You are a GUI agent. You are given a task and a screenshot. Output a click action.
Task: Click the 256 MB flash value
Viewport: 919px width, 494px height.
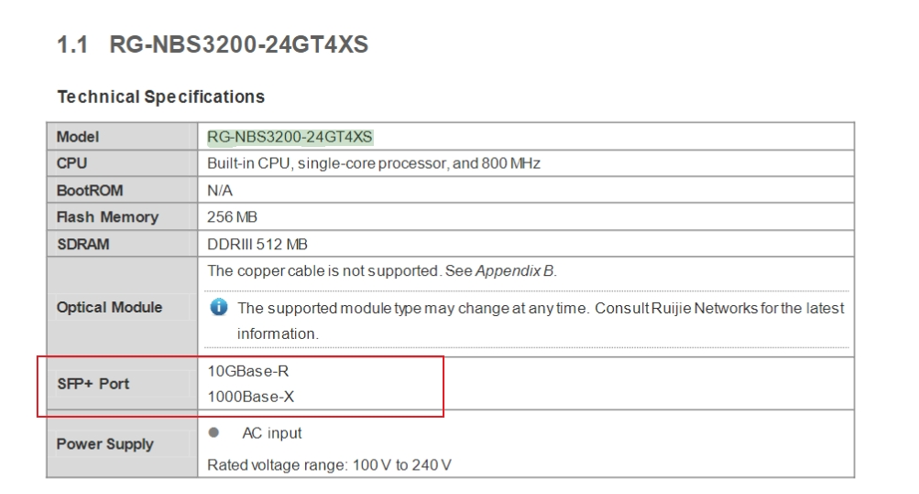coord(232,217)
